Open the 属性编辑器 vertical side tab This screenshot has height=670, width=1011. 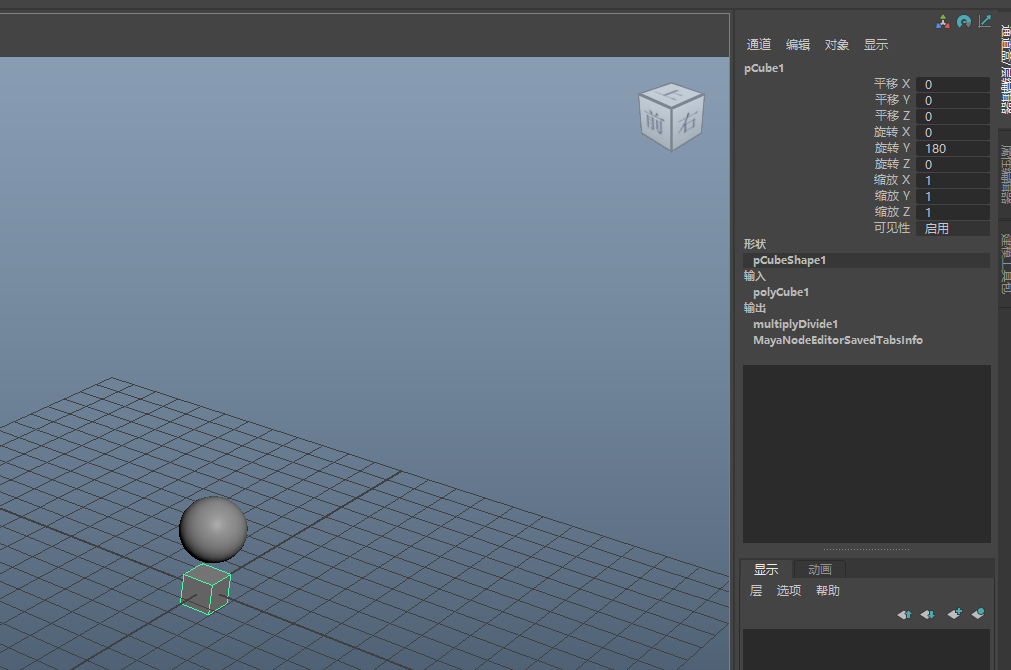click(1005, 174)
